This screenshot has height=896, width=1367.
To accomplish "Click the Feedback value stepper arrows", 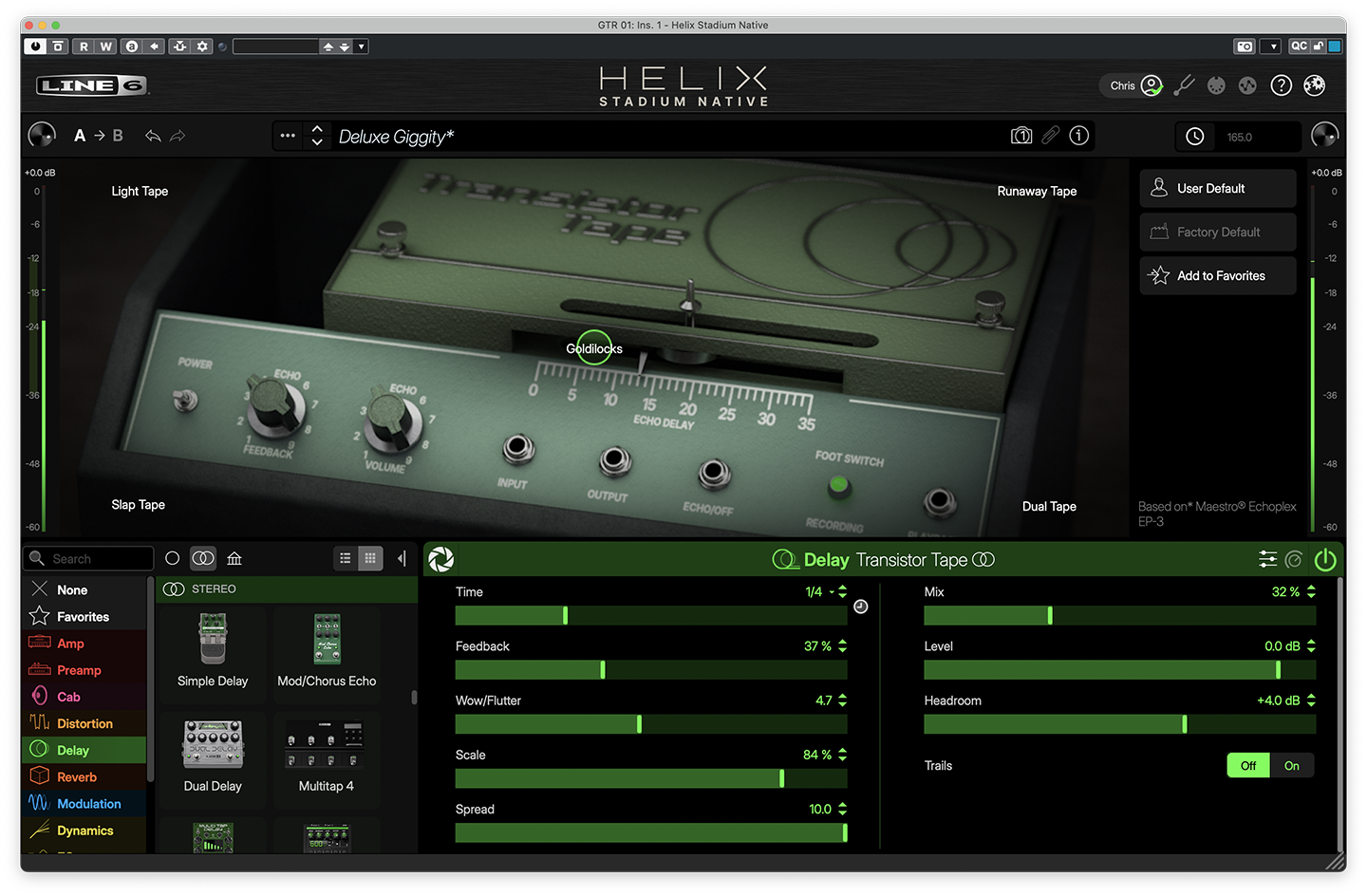I will click(x=843, y=646).
